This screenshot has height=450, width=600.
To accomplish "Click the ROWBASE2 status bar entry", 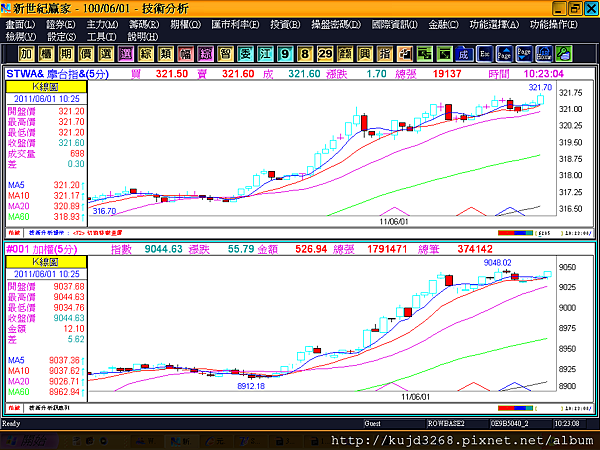I will (446, 423).
